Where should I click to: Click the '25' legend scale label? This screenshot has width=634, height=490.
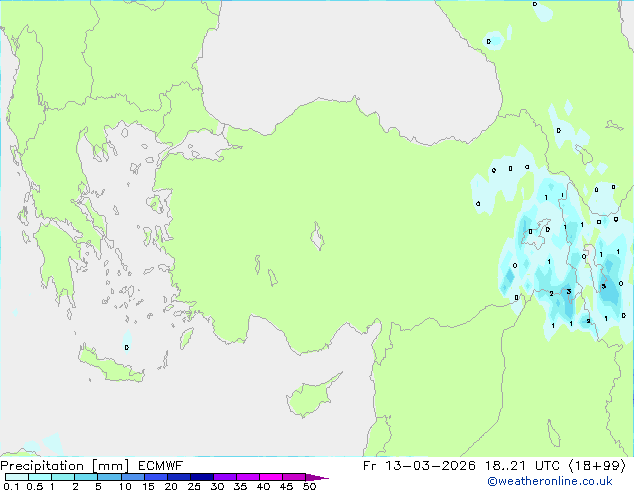coord(194,486)
